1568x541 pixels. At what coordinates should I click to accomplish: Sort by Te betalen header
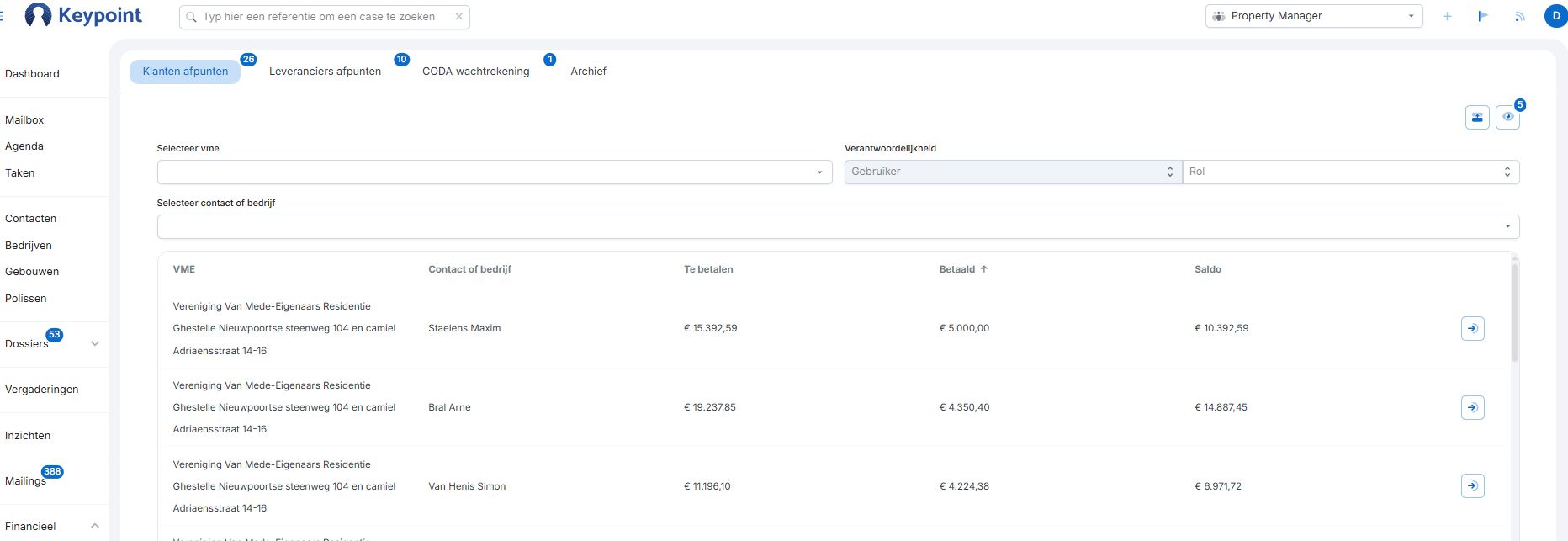click(708, 269)
